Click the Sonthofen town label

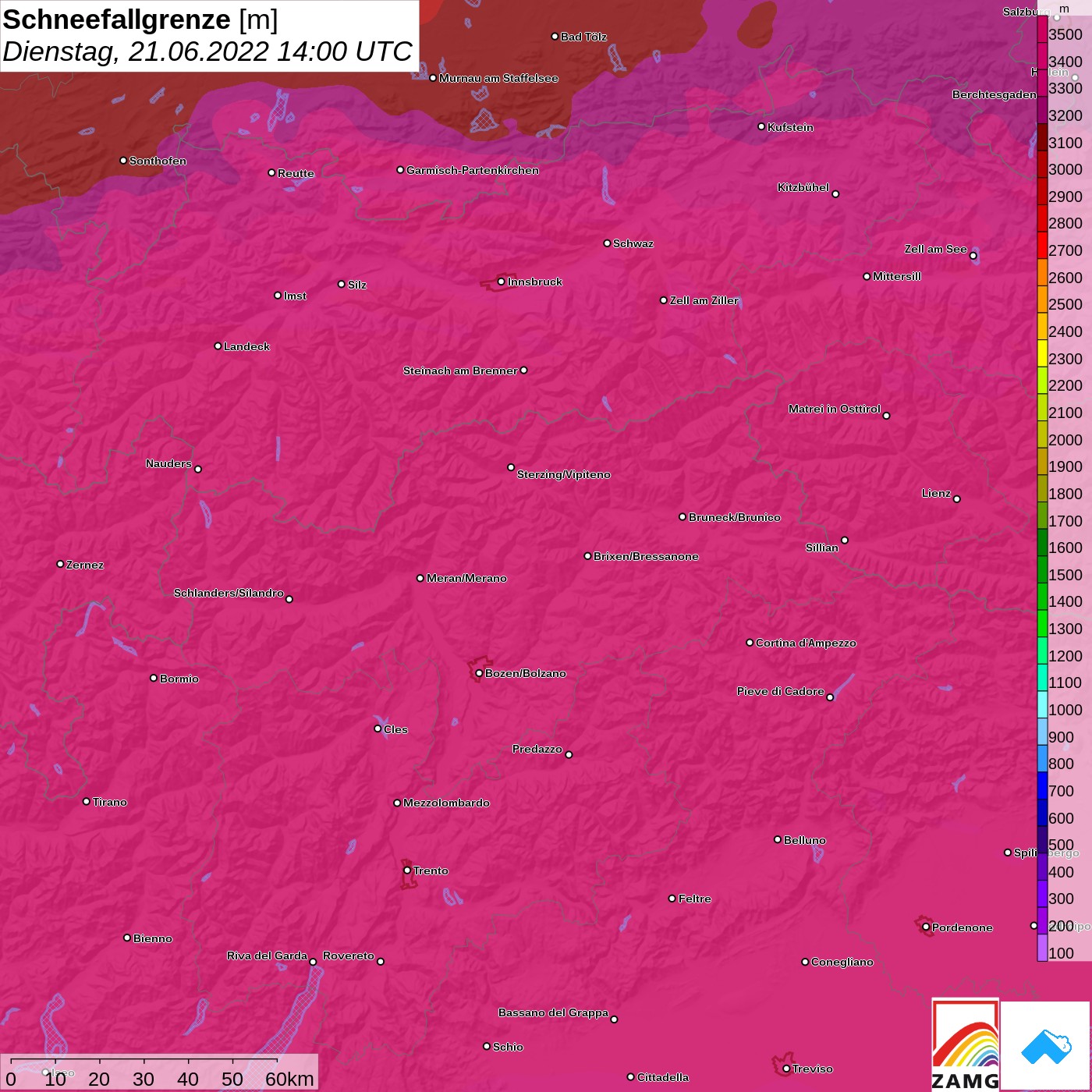[x=158, y=161]
